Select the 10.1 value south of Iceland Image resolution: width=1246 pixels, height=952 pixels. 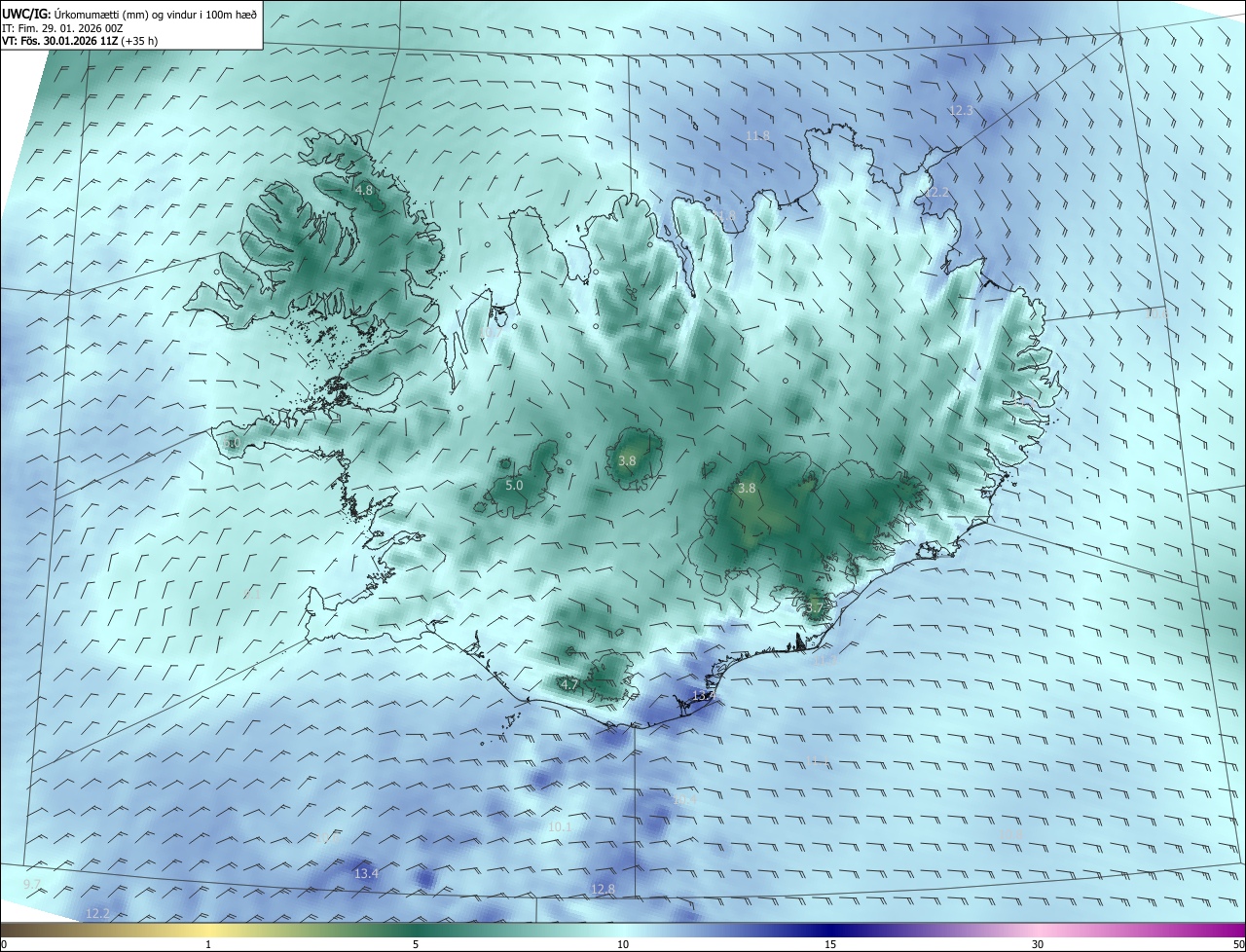click(560, 827)
